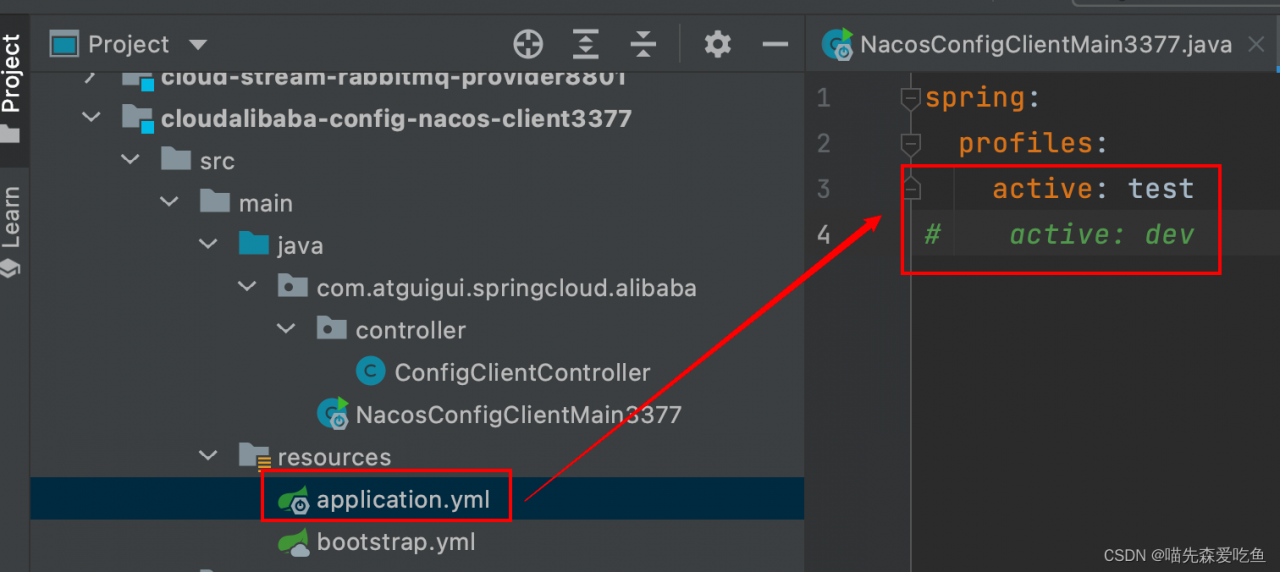Collapse the cloudalibaba-config-nacos-client3377 module
The width and height of the screenshot is (1280, 572).
(x=91, y=118)
